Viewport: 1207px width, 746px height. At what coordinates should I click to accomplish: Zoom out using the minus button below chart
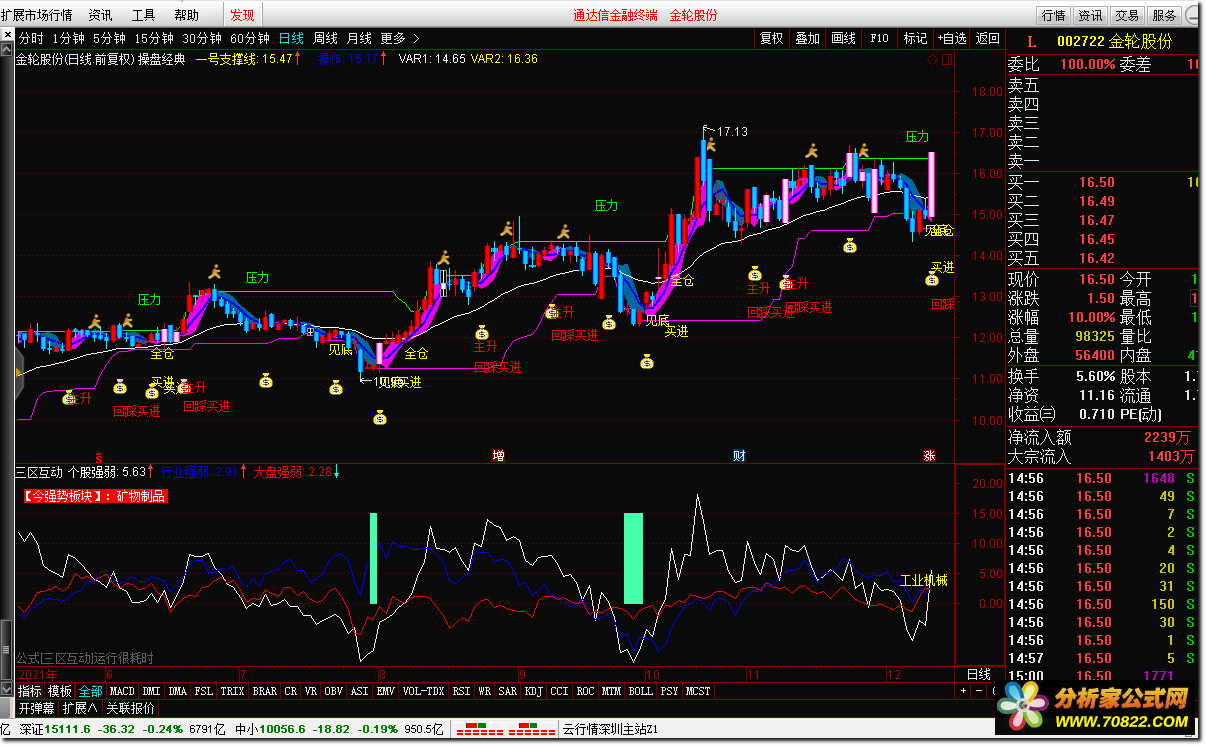pos(978,691)
